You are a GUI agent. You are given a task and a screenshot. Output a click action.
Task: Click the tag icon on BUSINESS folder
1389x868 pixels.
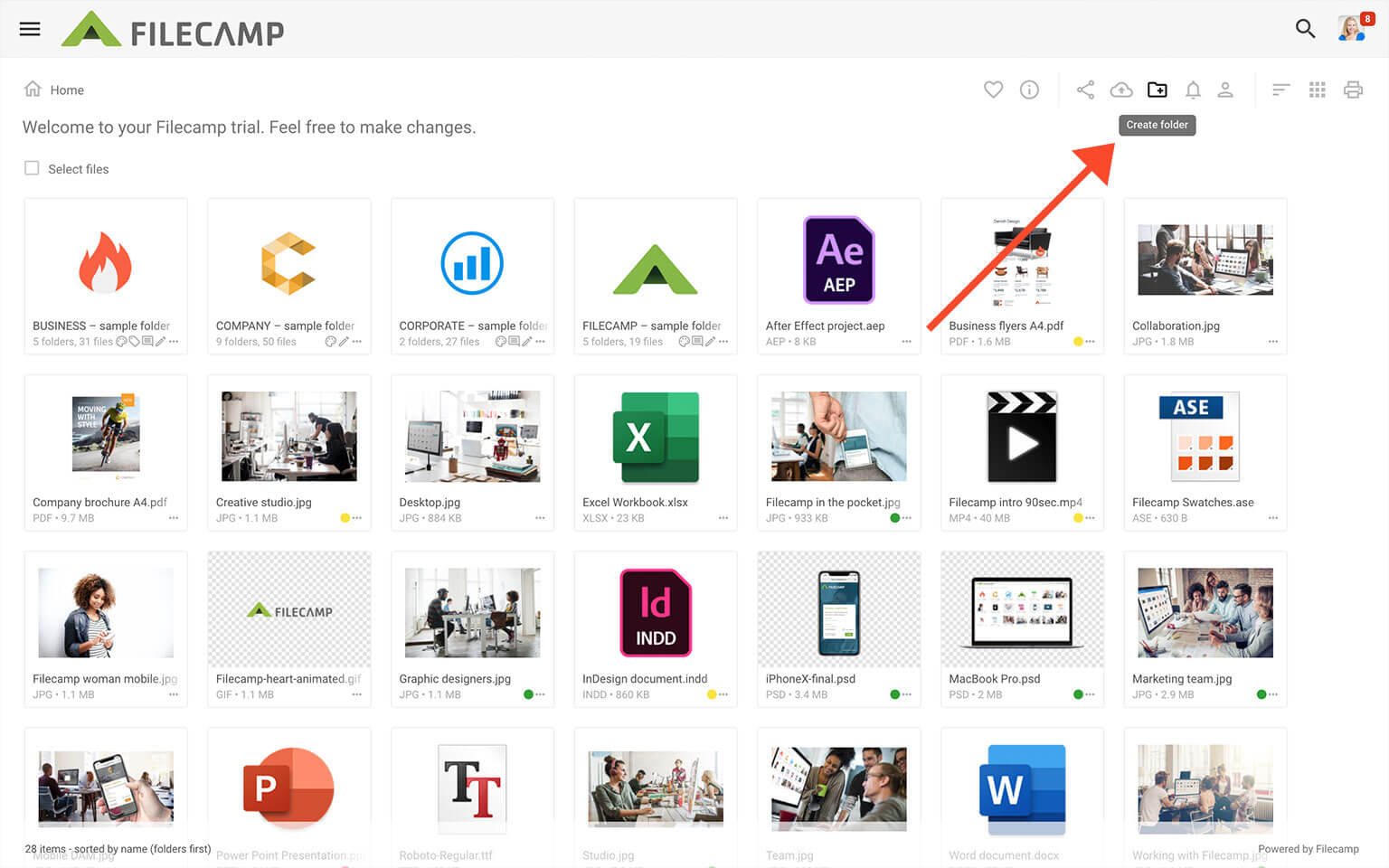point(134,342)
